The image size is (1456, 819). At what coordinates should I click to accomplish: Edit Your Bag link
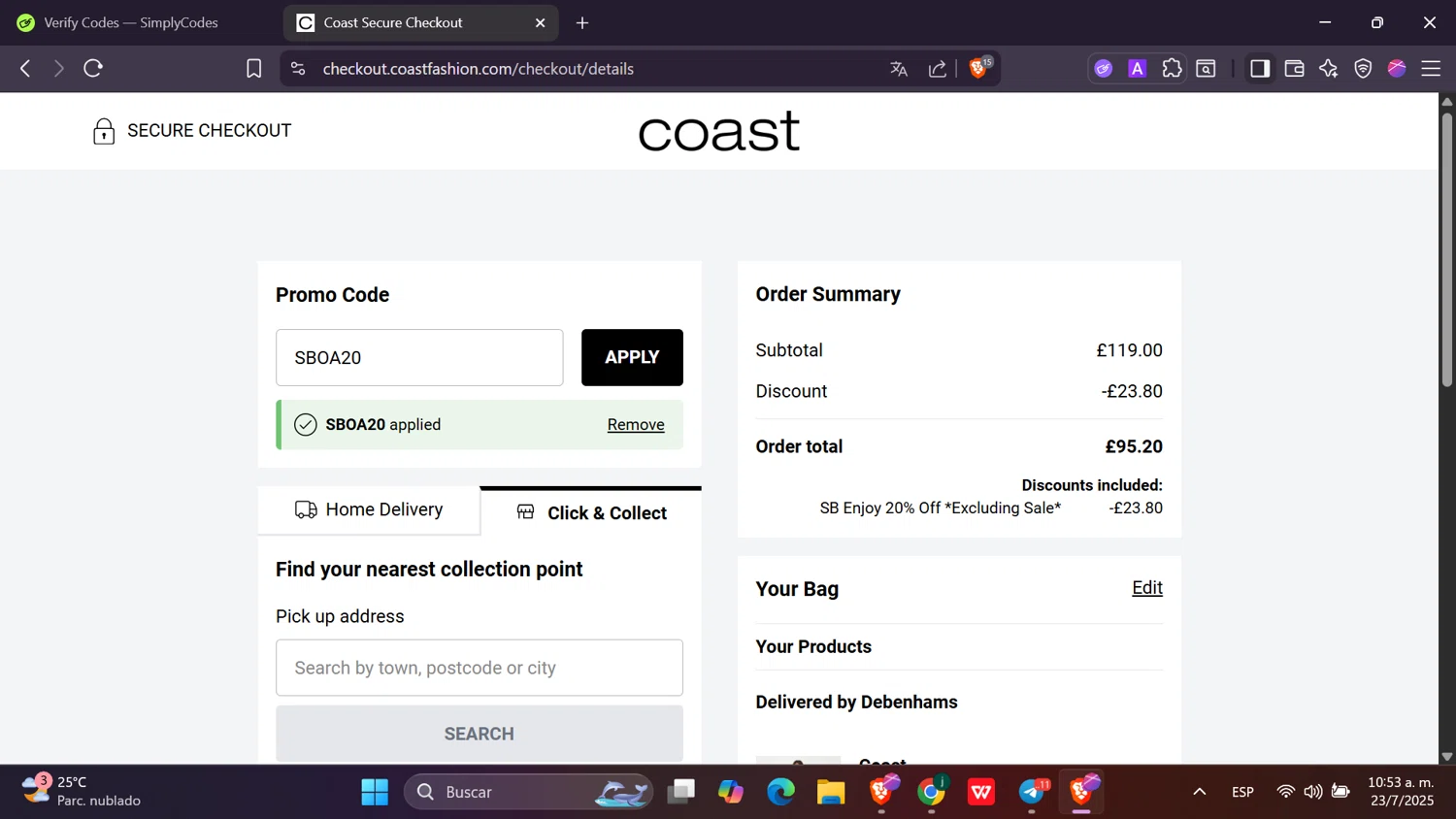(1147, 587)
